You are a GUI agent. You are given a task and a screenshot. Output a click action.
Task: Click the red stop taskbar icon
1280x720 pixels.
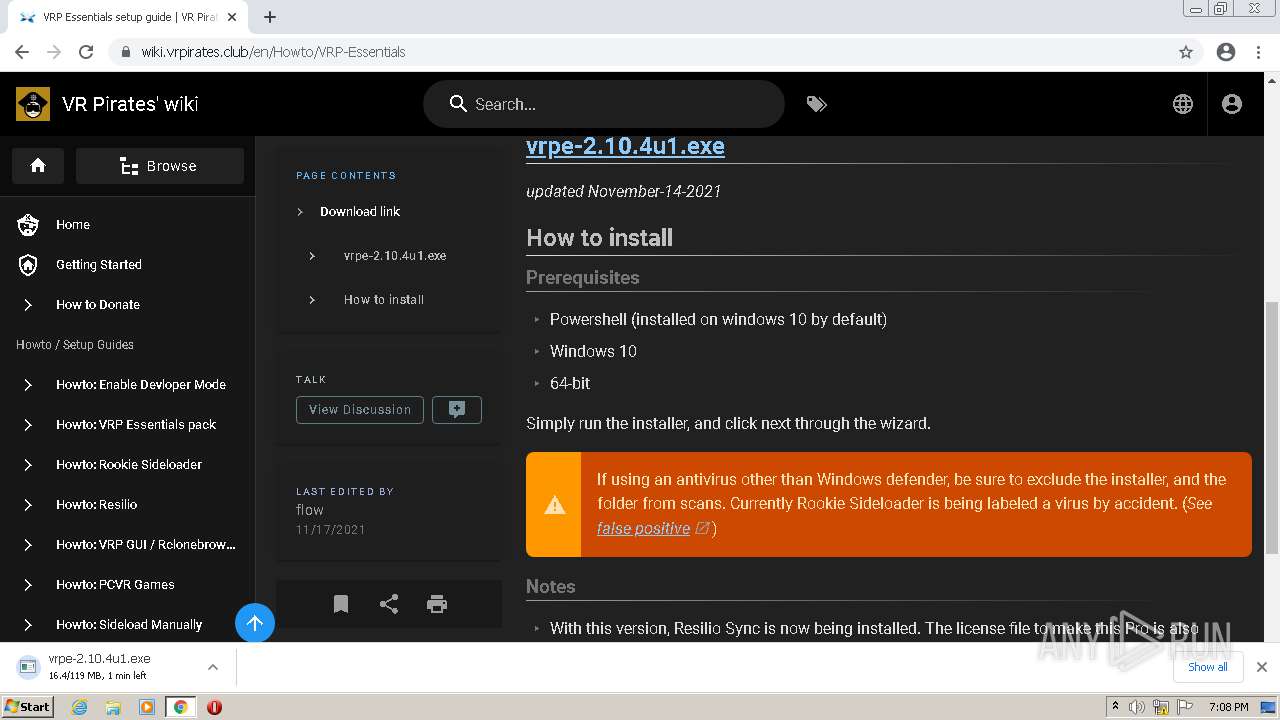tap(214, 707)
